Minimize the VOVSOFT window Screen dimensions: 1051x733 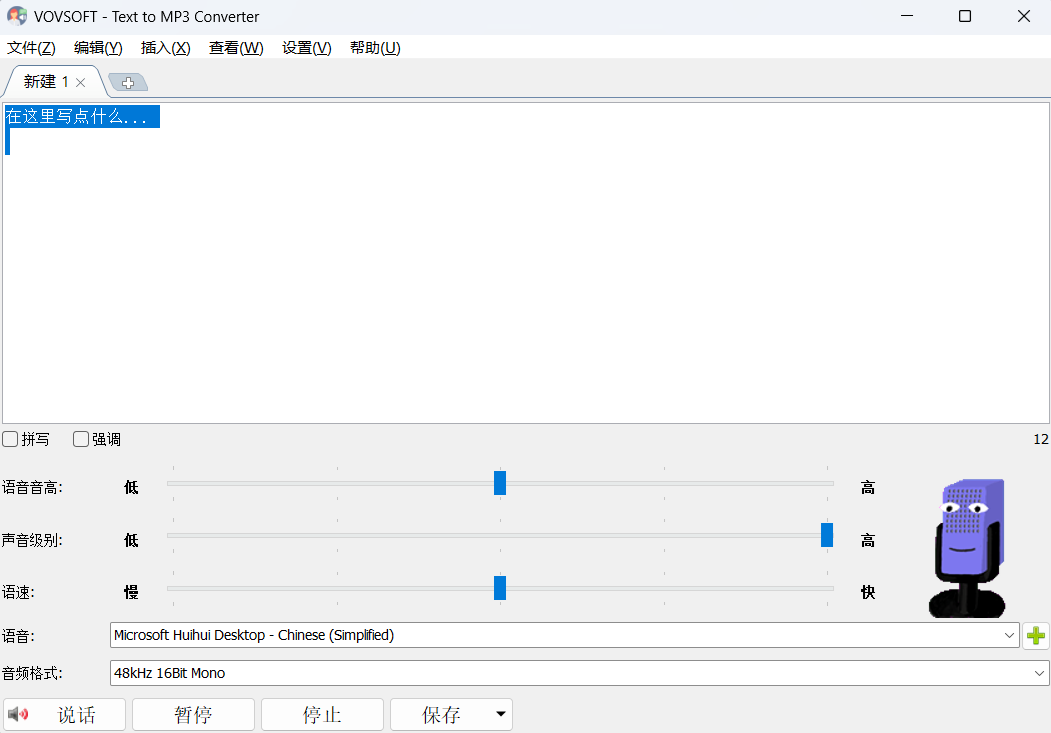907,16
